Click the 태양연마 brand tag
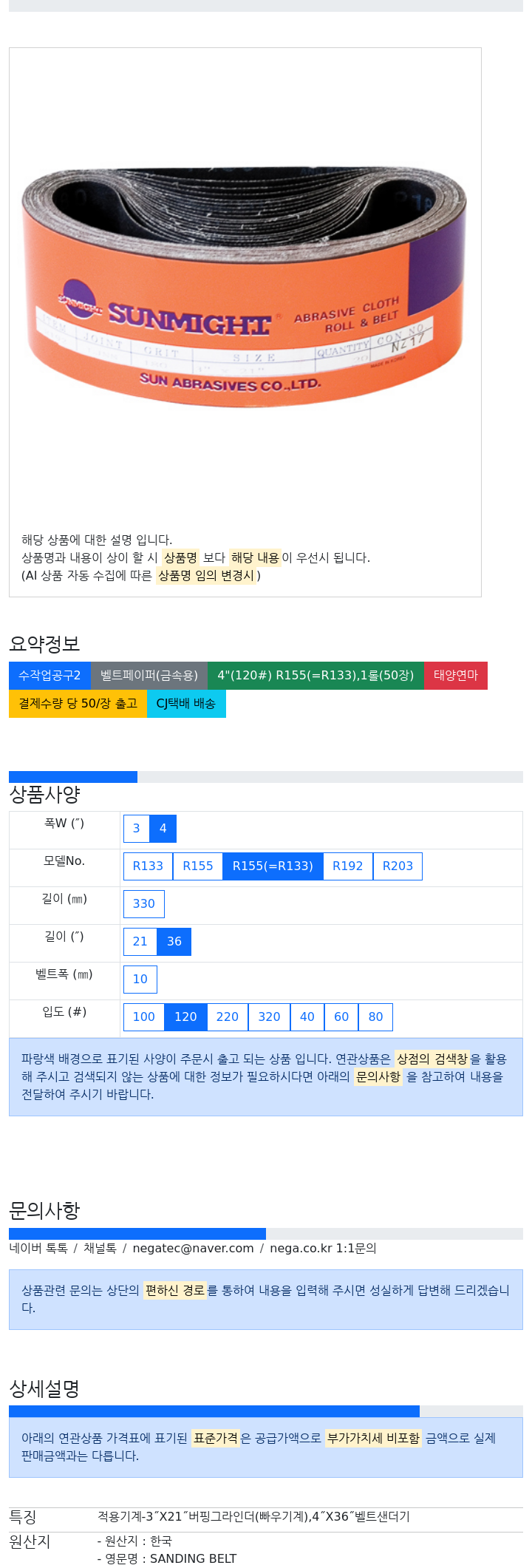Viewport: 532px width, 1568px height. click(456, 675)
